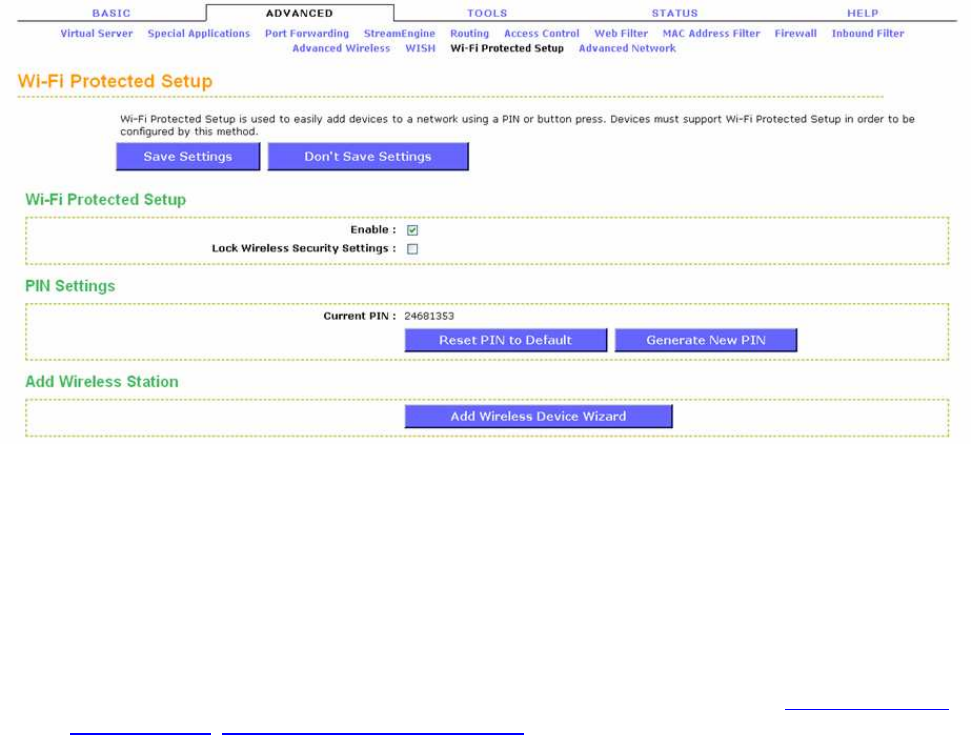The image size is (971, 735).
Task: Open Port Forwarding settings
Action: pyautogui.click(x=307, y=33)
